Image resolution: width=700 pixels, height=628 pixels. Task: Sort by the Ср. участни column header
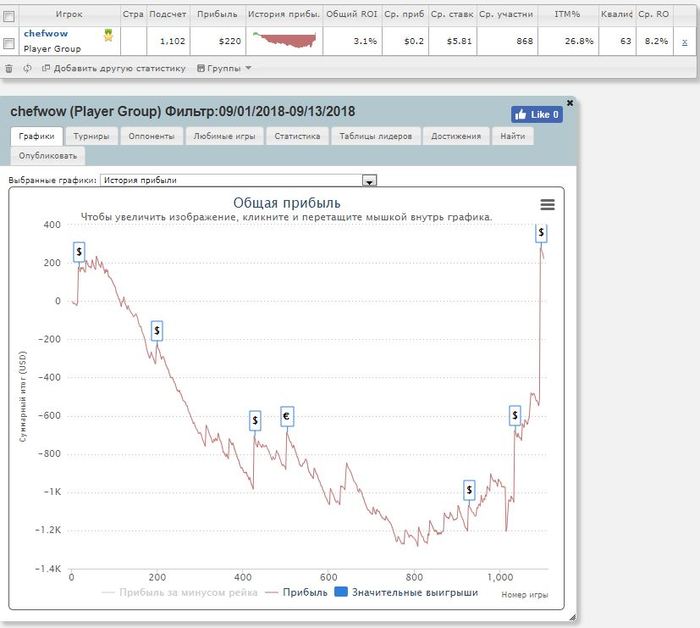point(506,14)
